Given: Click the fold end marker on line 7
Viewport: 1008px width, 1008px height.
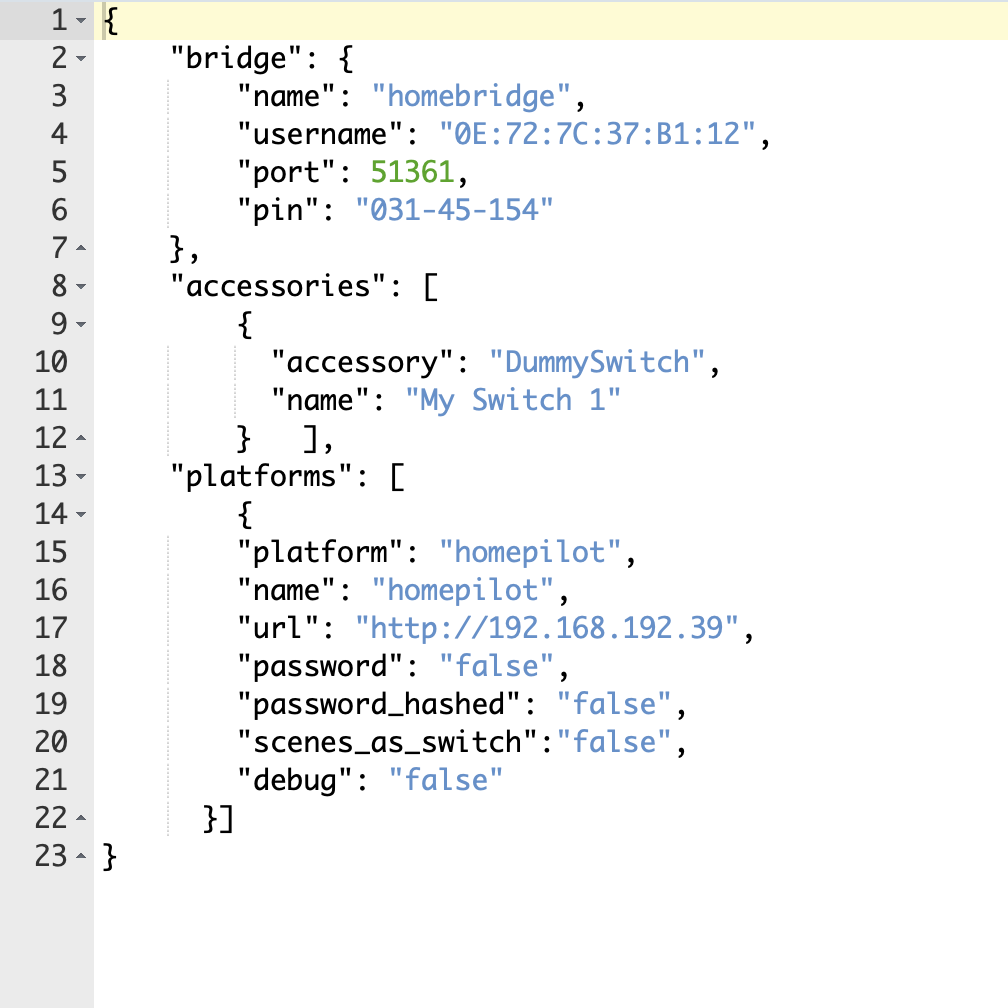Looking at the screenshot, I should 81,249.
